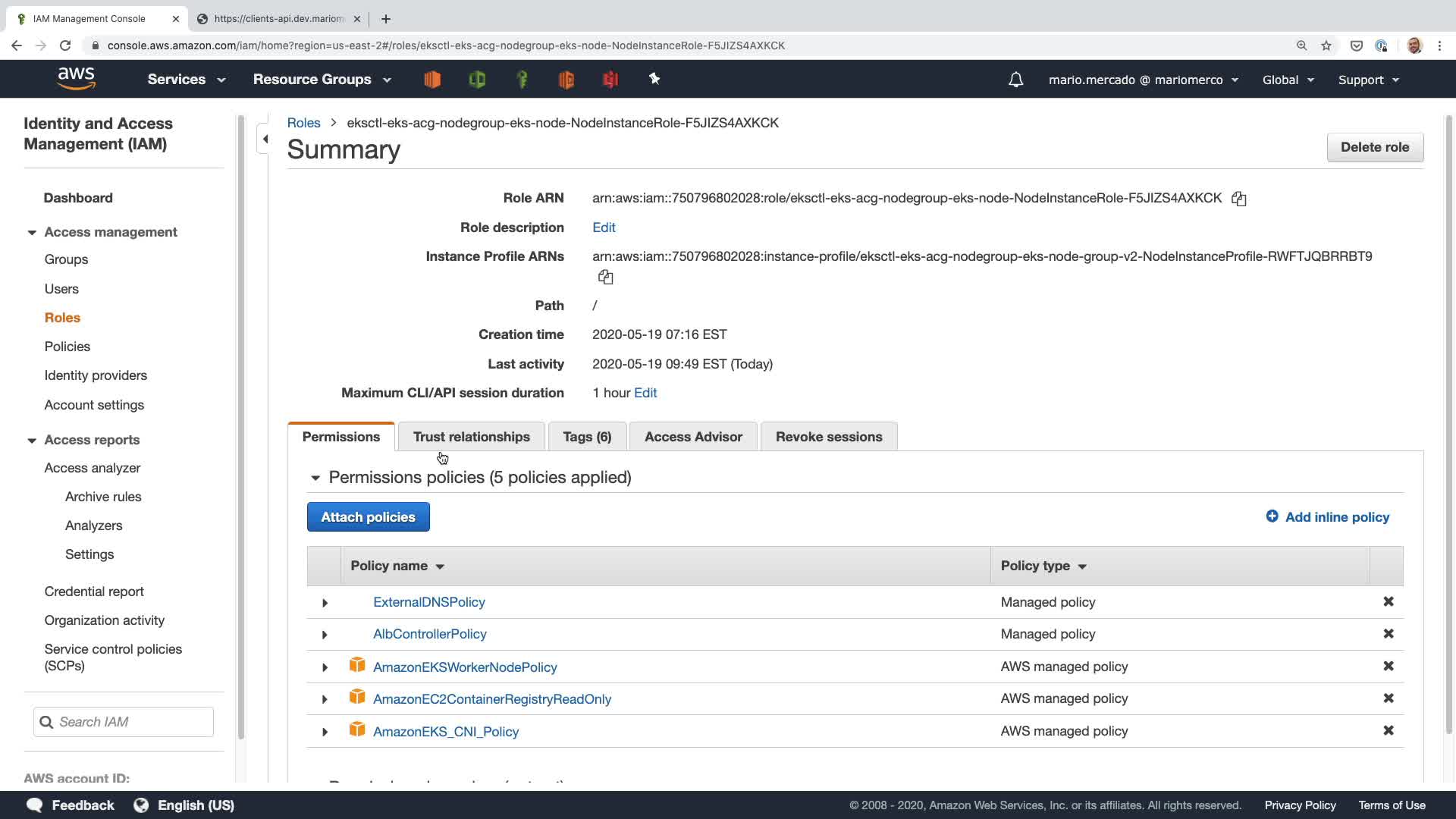Bookmark page with the star icon

(1326, 45)
